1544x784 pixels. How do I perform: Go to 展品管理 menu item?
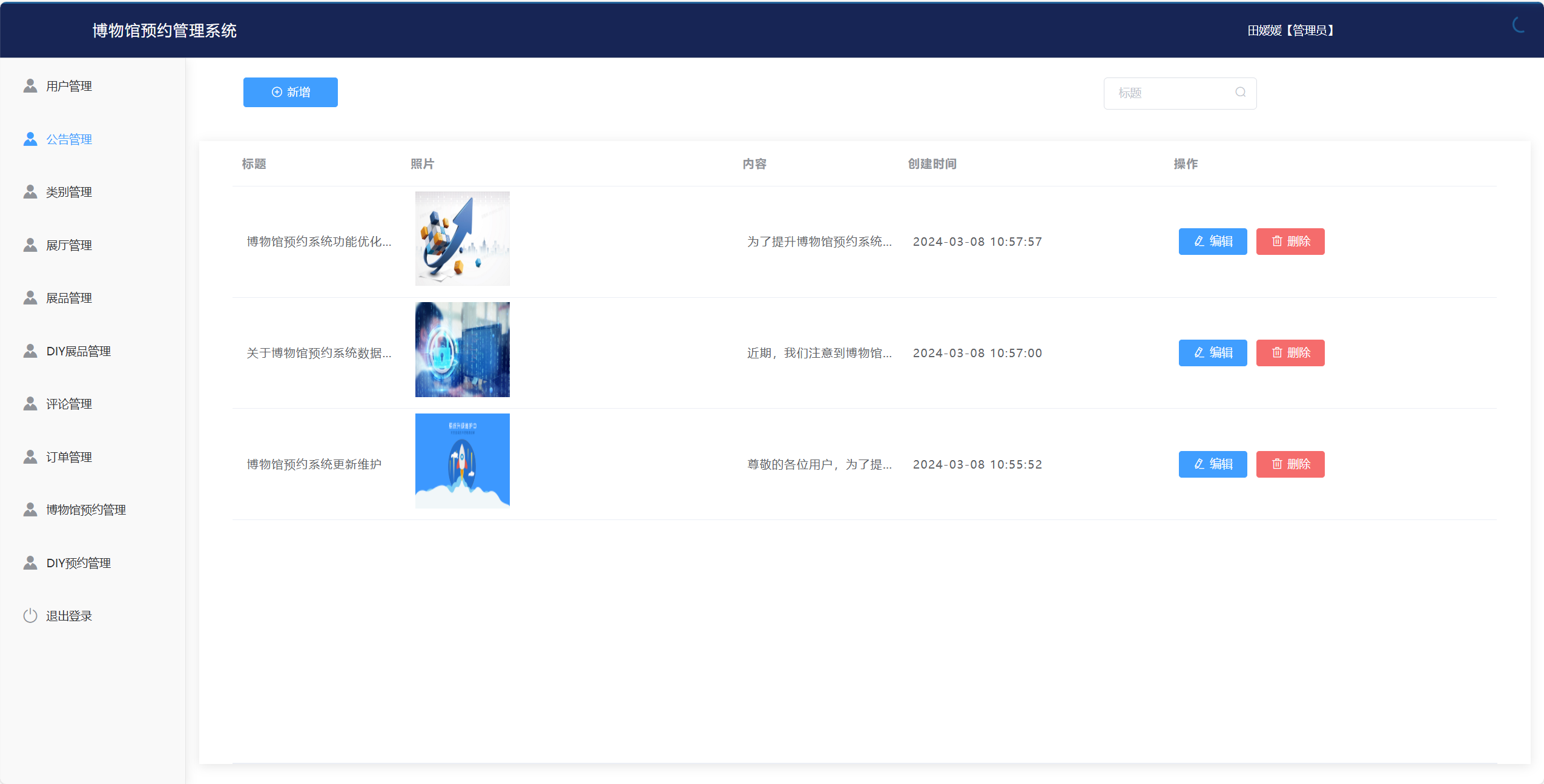pos(69,298)
